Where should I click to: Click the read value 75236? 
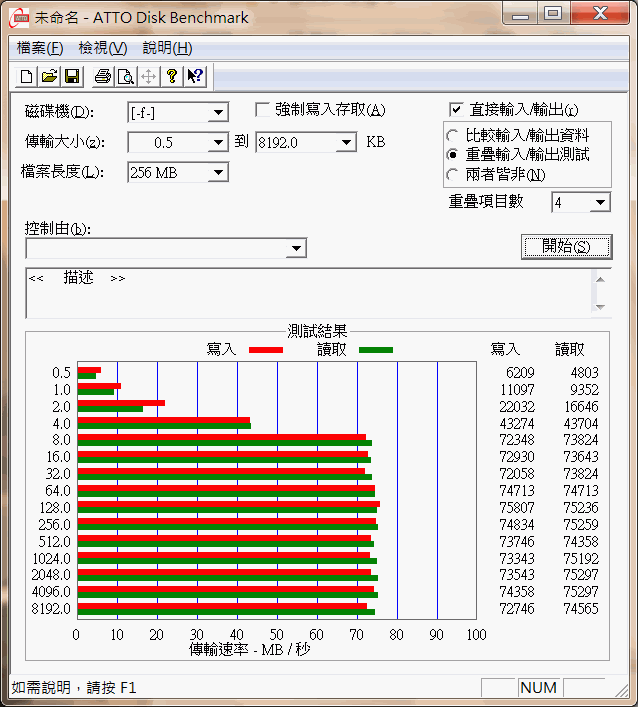(581, 508)
